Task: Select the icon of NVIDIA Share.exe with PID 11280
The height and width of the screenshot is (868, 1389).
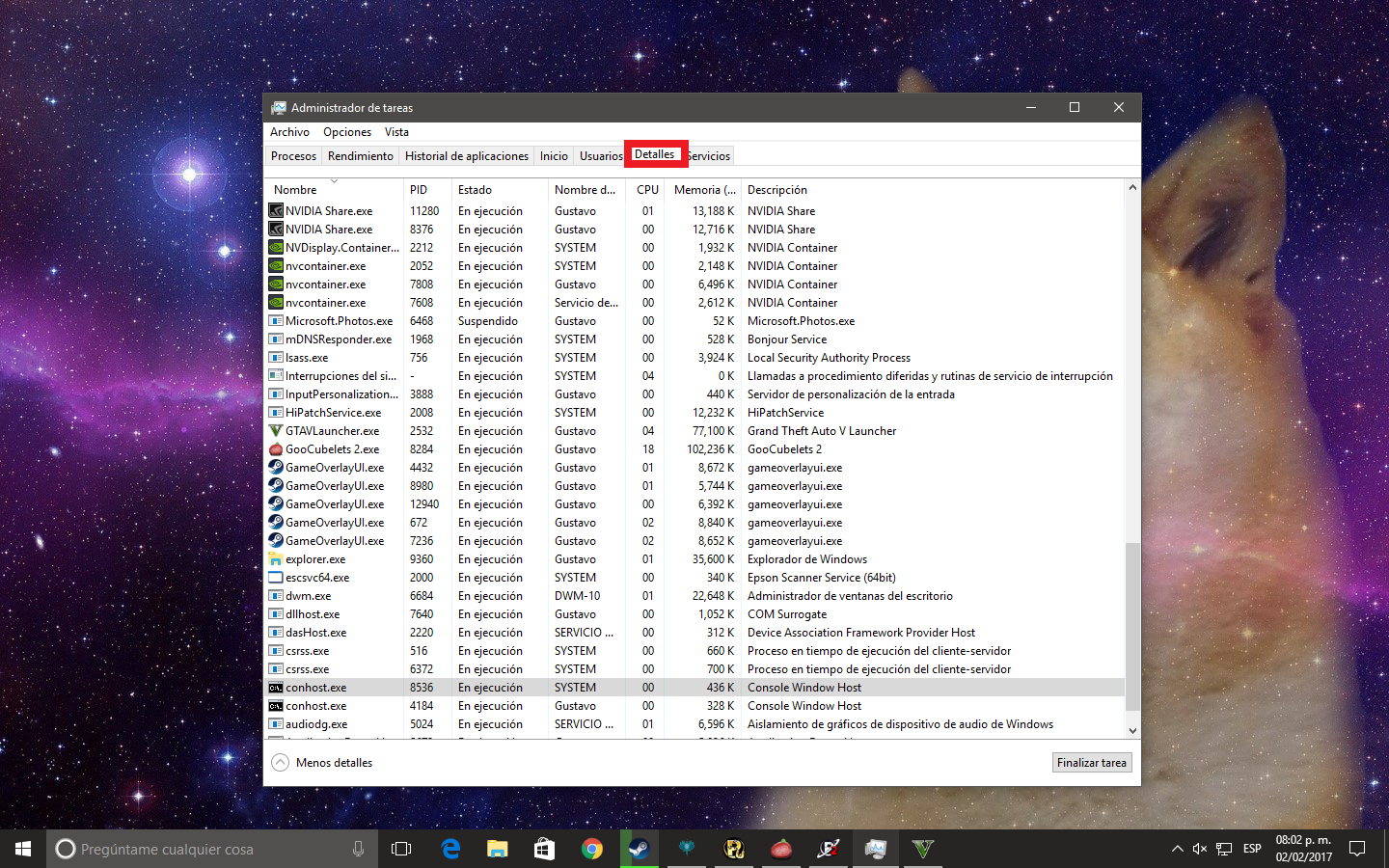Action: [276, 211]
